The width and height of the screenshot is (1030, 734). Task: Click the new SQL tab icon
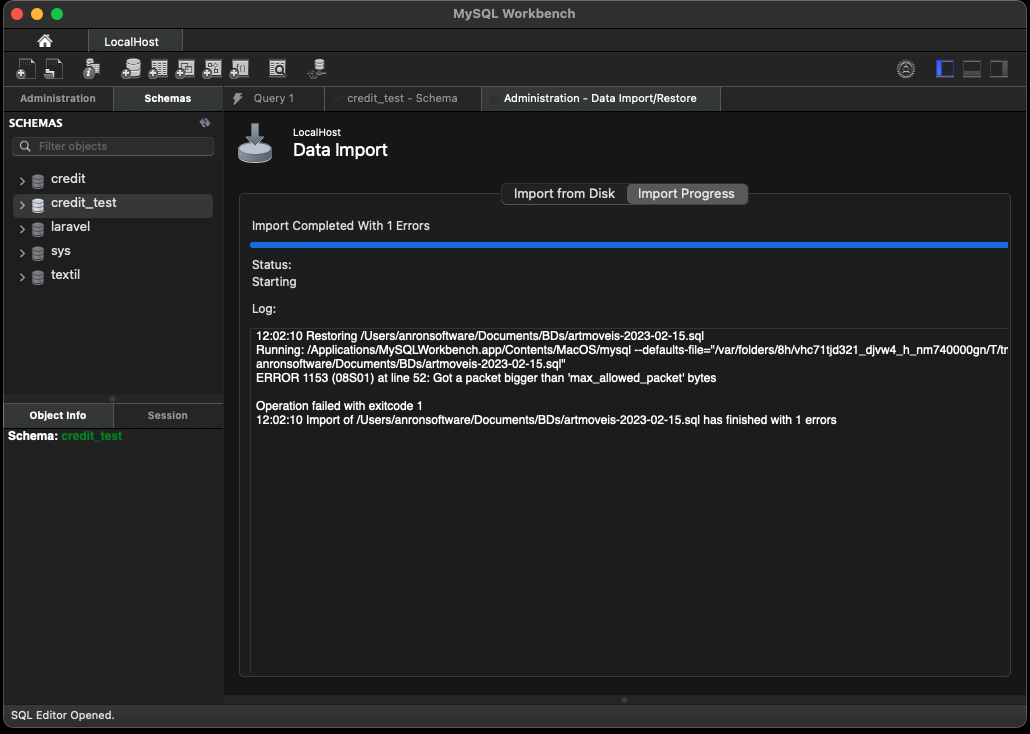click(26, 69)
